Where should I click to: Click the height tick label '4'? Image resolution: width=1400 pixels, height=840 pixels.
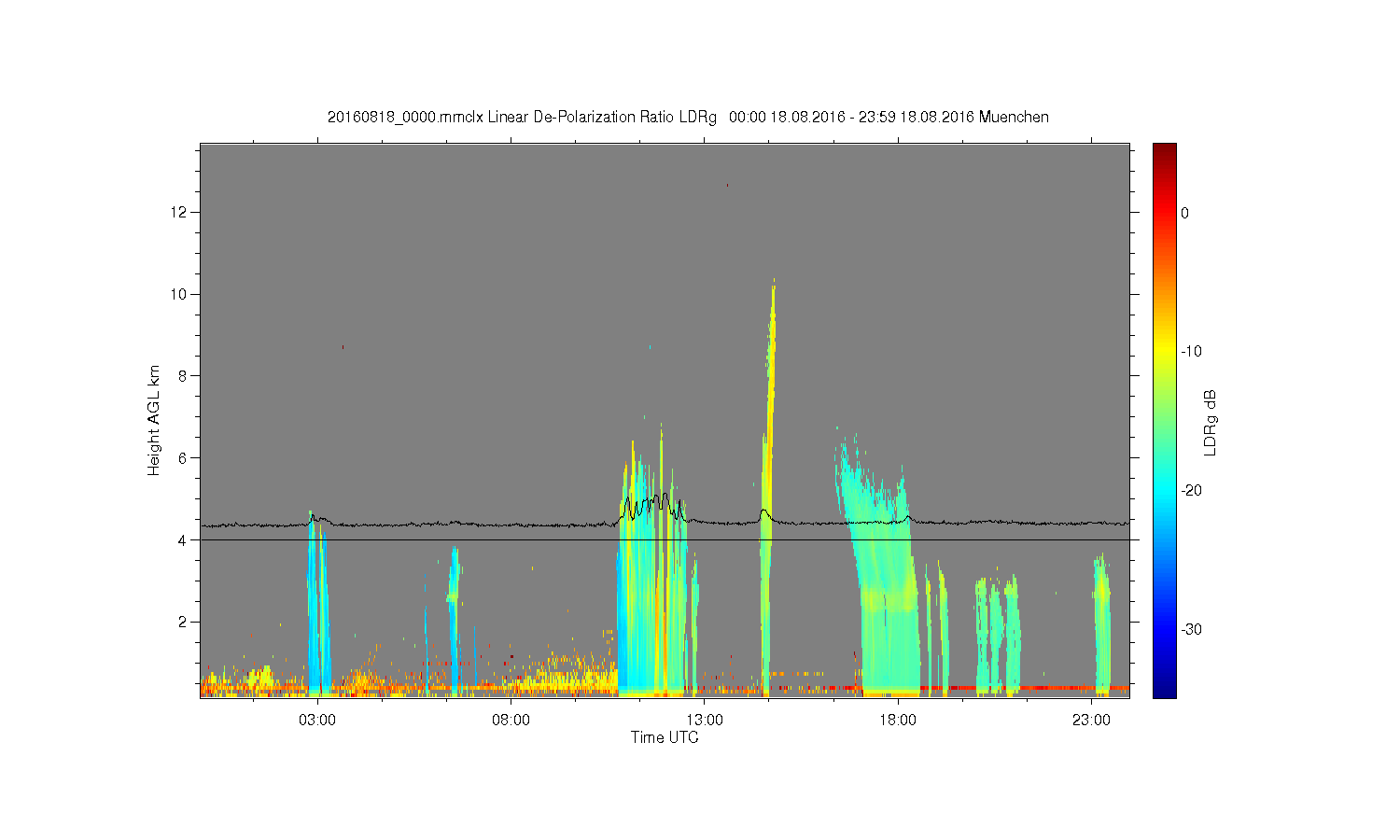[x=184, y=539]
